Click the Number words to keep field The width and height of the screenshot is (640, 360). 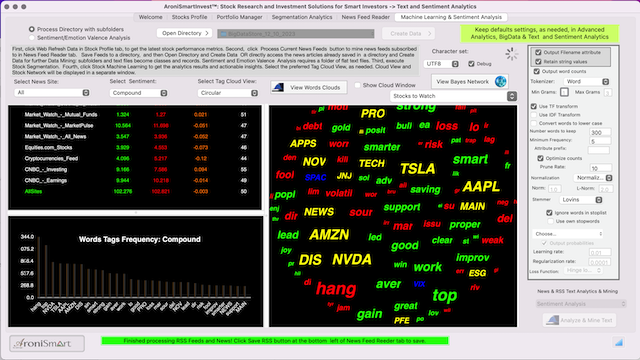click(x=600, y=132)
